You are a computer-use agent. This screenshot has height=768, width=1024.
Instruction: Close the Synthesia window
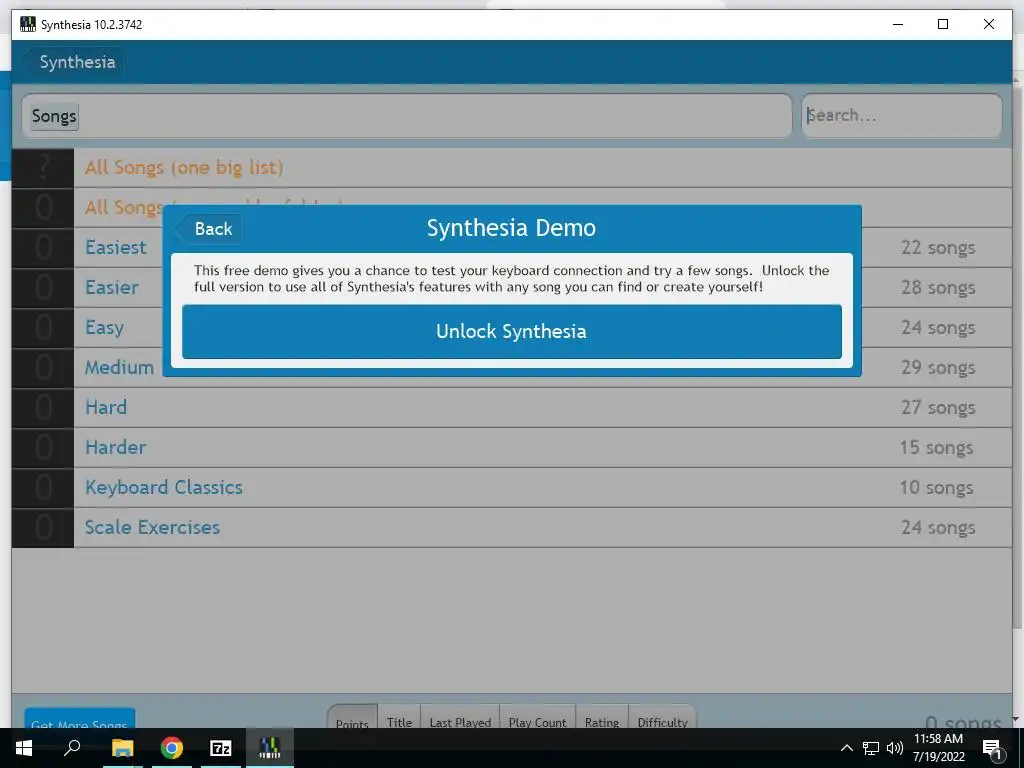[989, 24]
